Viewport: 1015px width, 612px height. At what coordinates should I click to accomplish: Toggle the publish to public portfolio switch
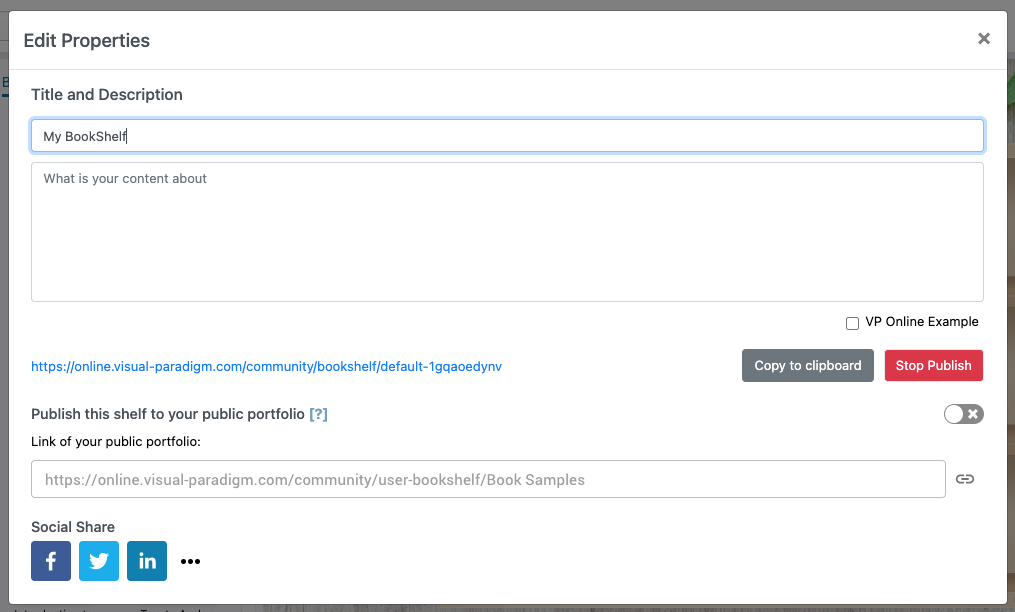[963, 414]
